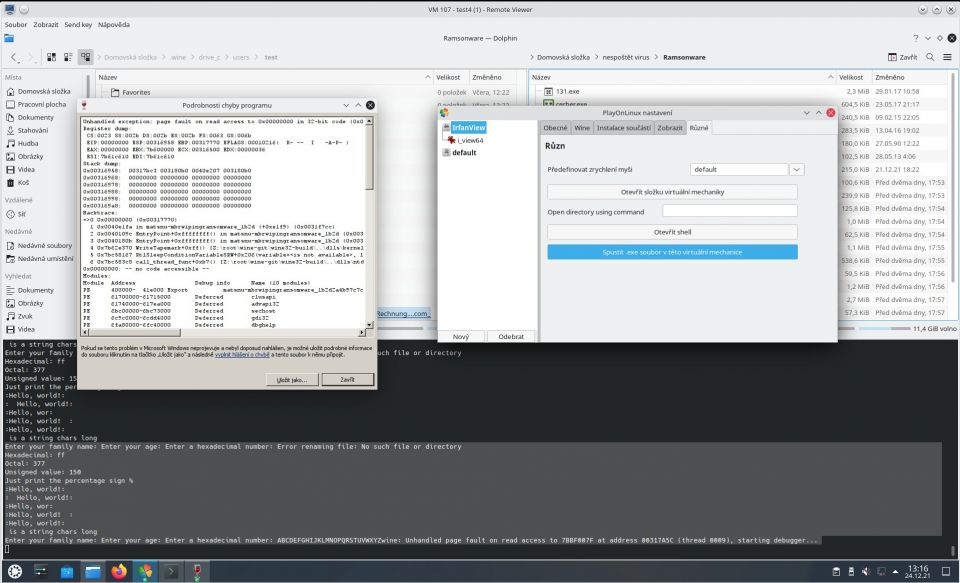Screen dimensions: 960x583
Task: Open Dolphin file manager taskbar entry
Action: click(93, 571)
